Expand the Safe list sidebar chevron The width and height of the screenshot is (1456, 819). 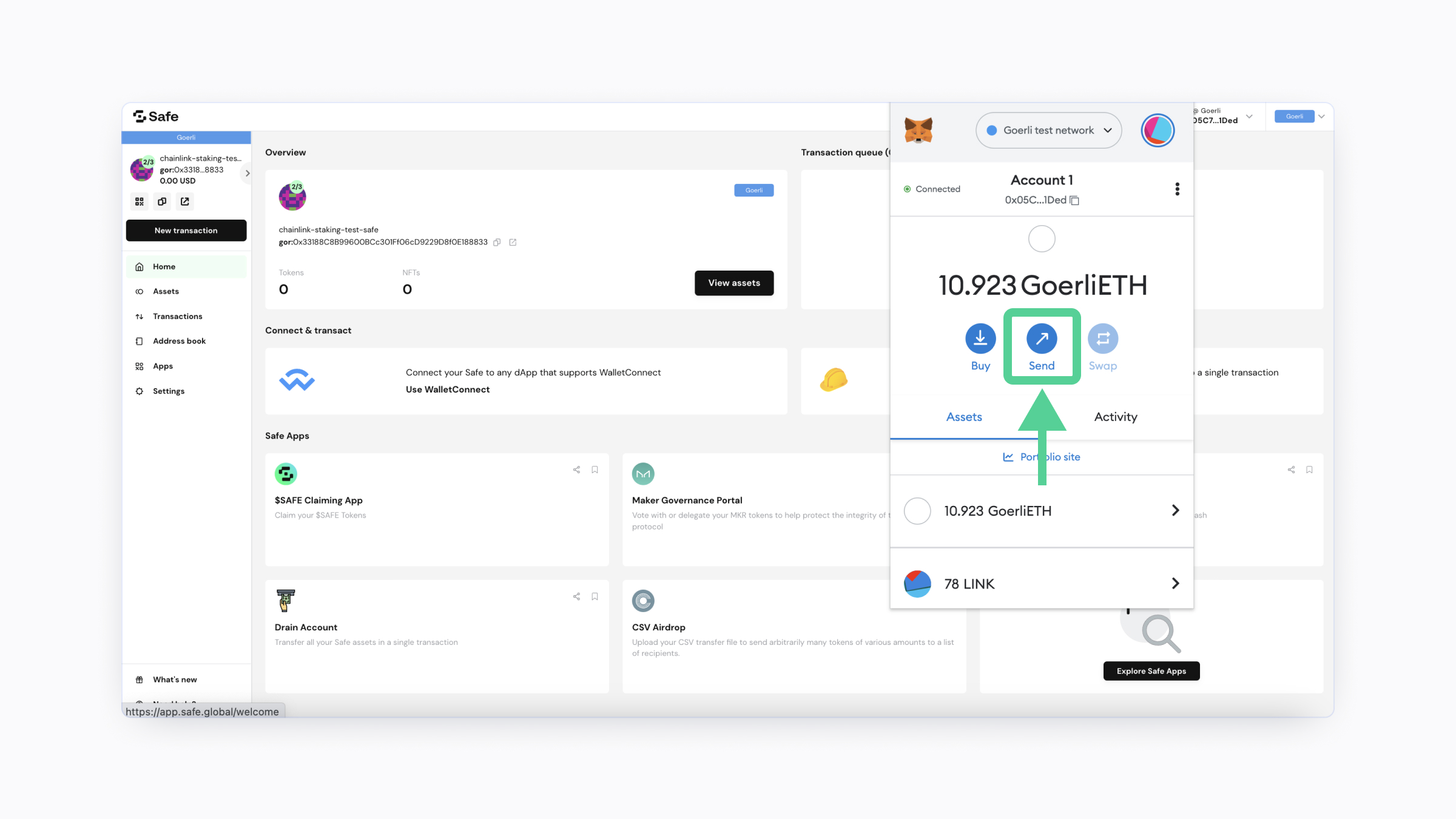(x=247, y=173)
